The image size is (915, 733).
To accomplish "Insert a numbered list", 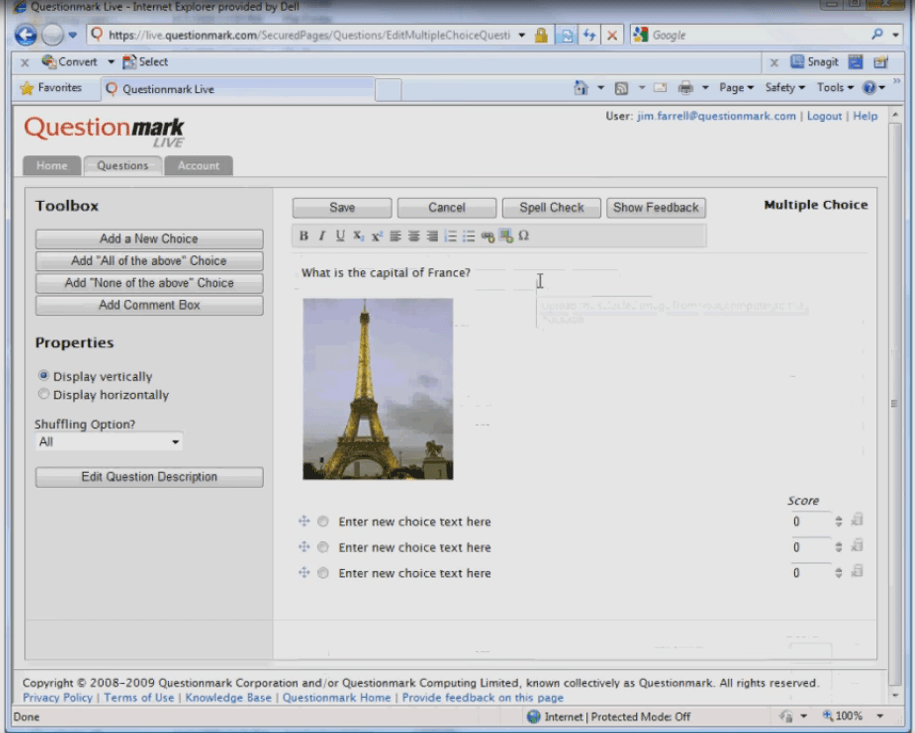I will 450,236.
